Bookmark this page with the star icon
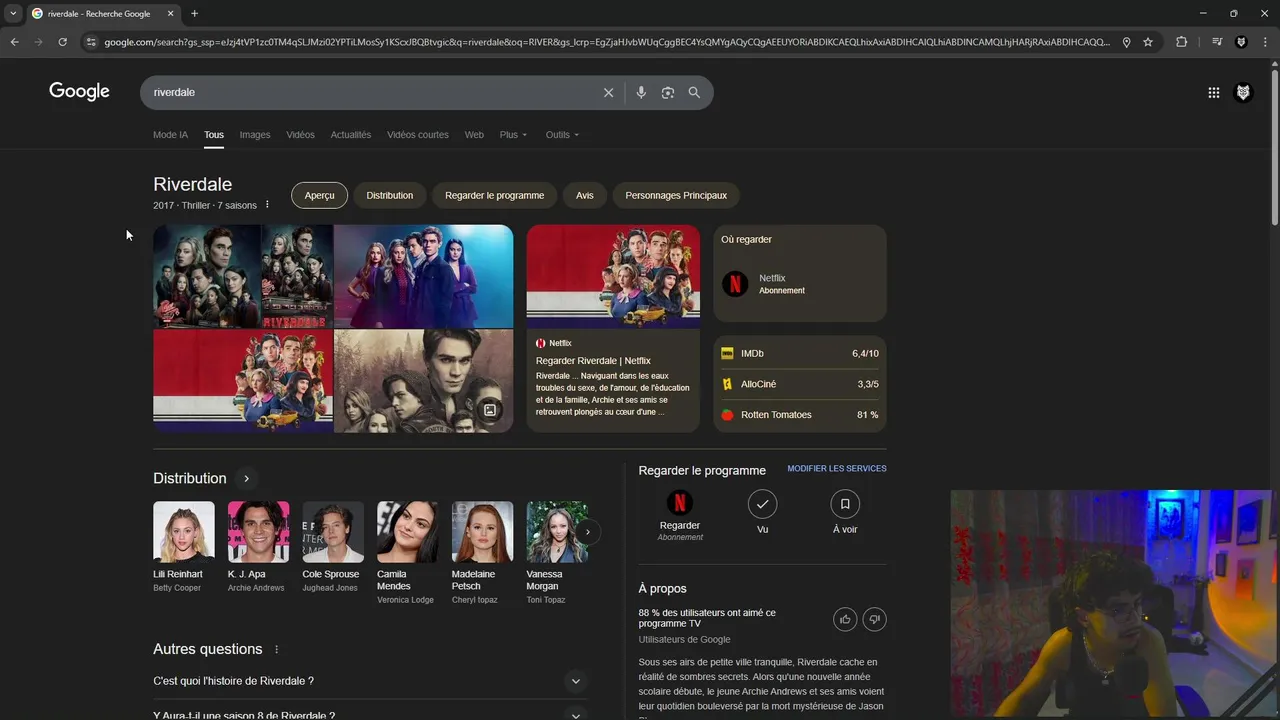Image resolution: width=1280 pixels, height=720 pixels. click(1148, 42)
